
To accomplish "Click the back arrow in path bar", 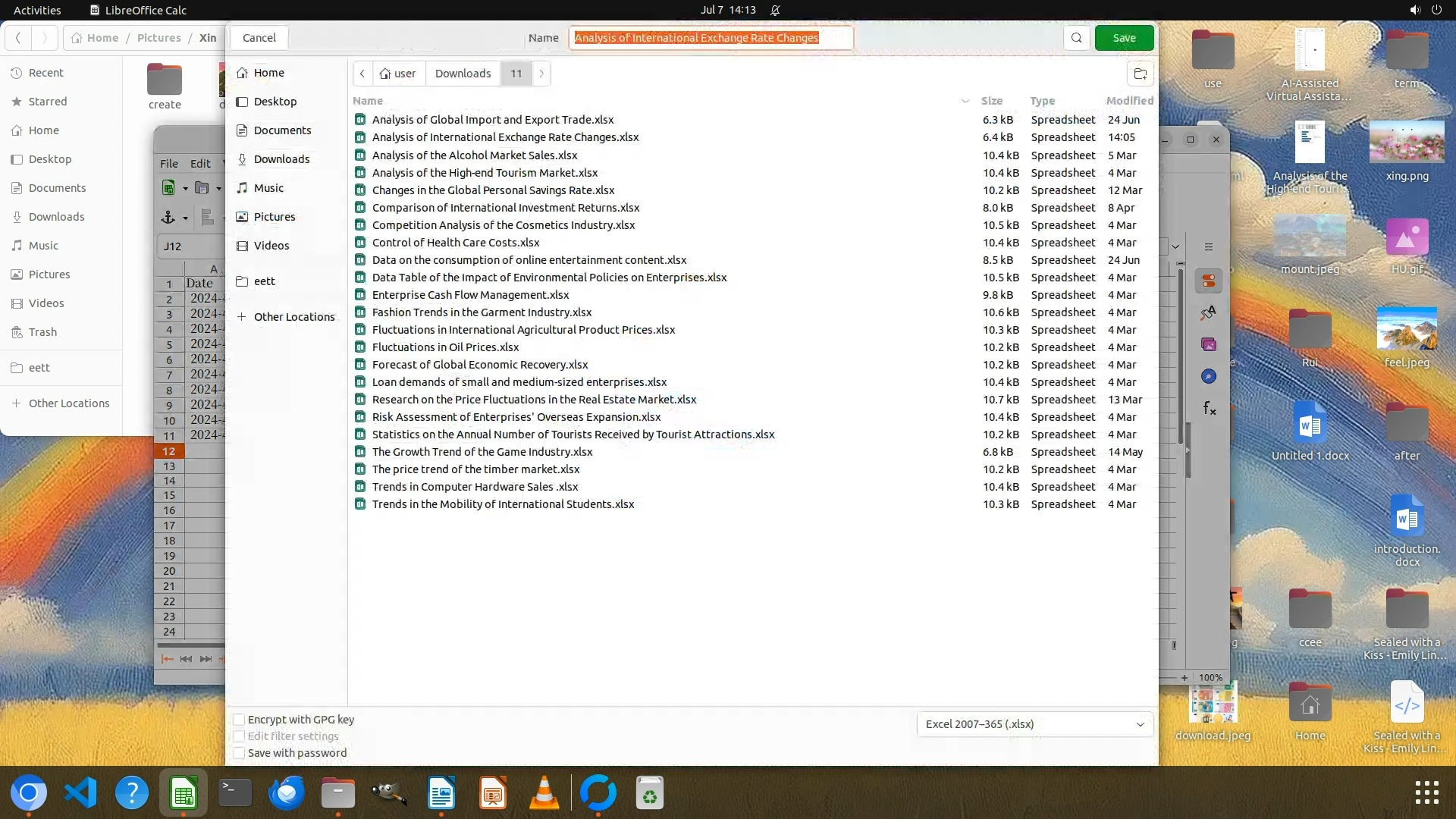I will [362, 74].
